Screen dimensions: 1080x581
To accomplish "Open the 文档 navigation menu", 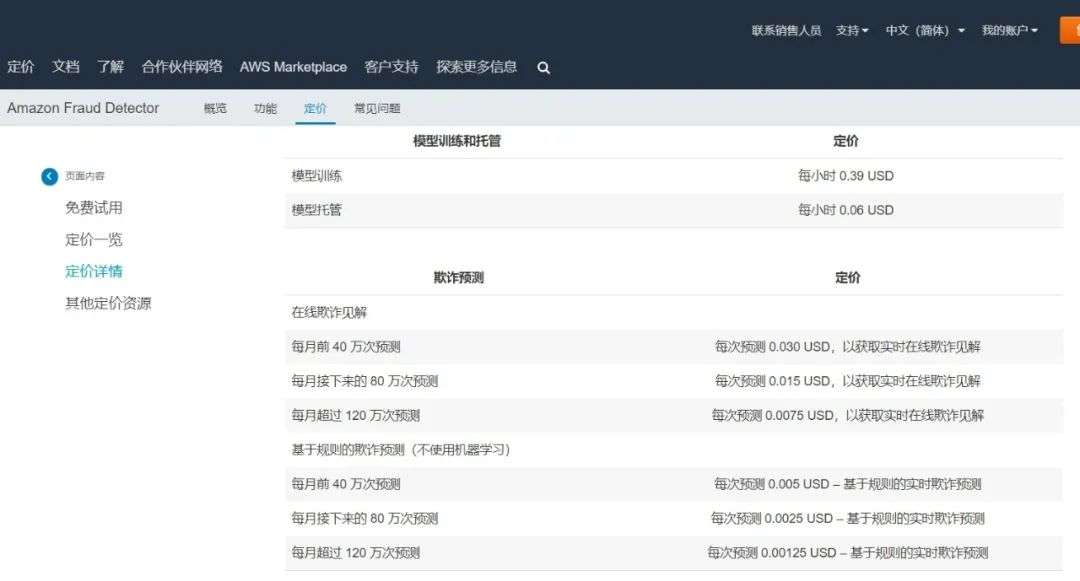I will point(65,67).
